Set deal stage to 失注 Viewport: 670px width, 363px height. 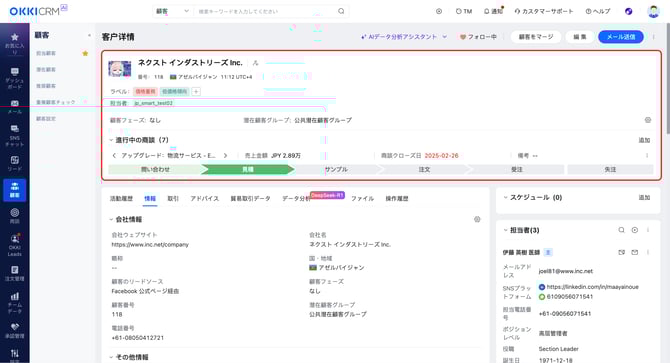pos(610,170)
